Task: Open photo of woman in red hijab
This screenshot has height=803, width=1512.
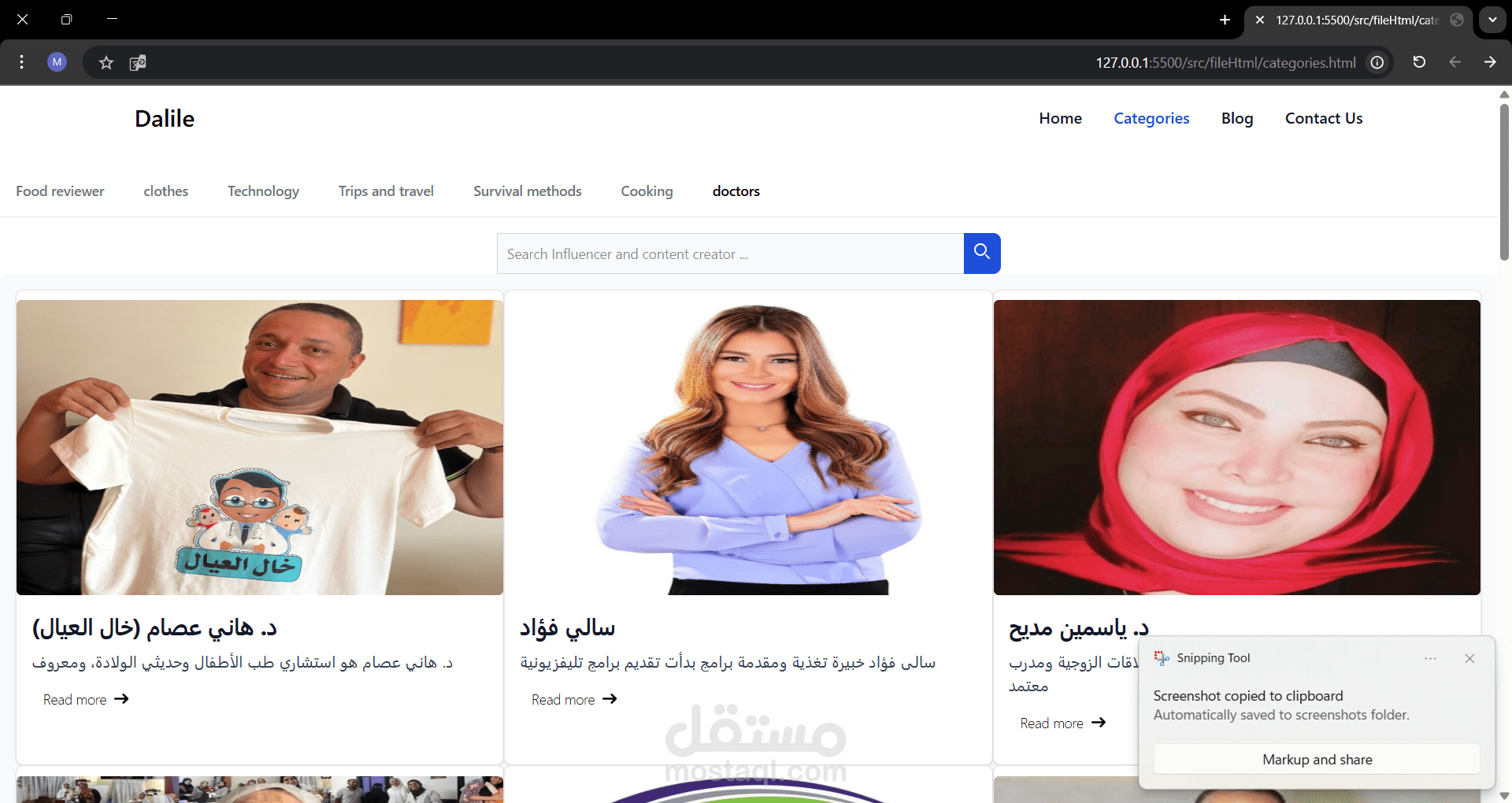Action: (x=1237, y=447)
